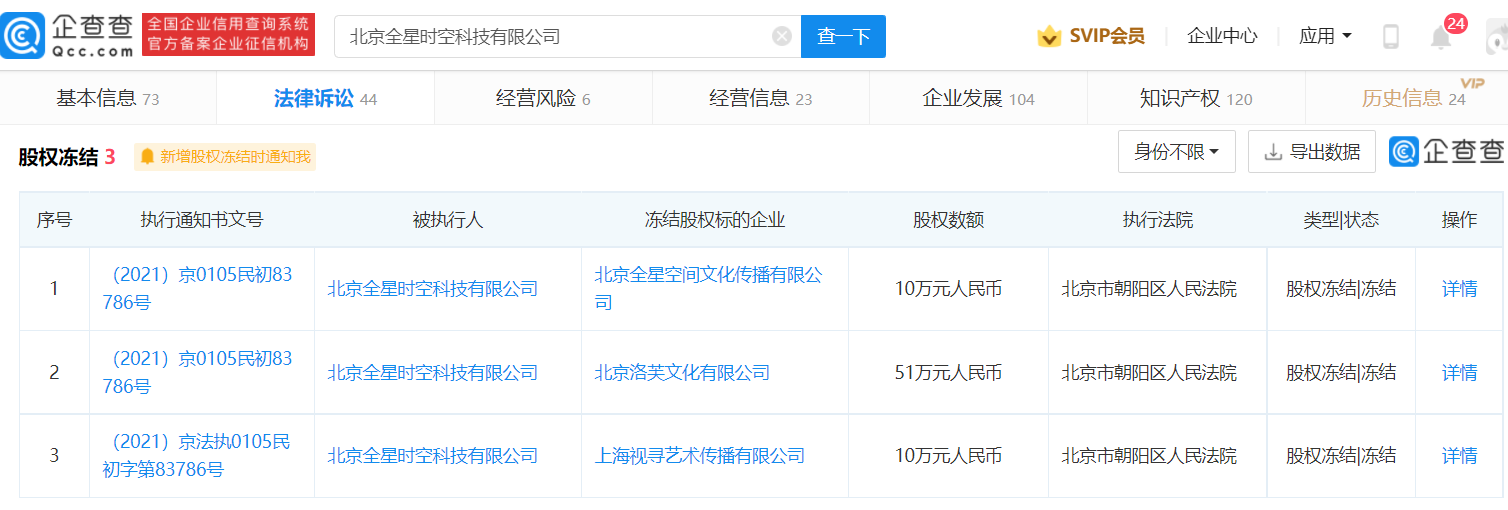Open 详情 for row 2

[1459, 373]
